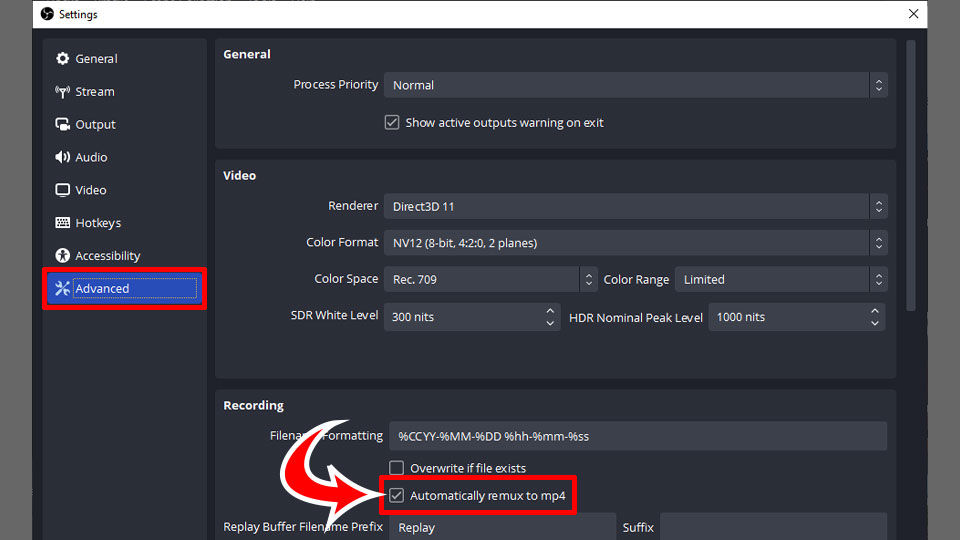
Task: Open the Renderer dropdown
Action: pyautogui.click(x=636, y=206)
